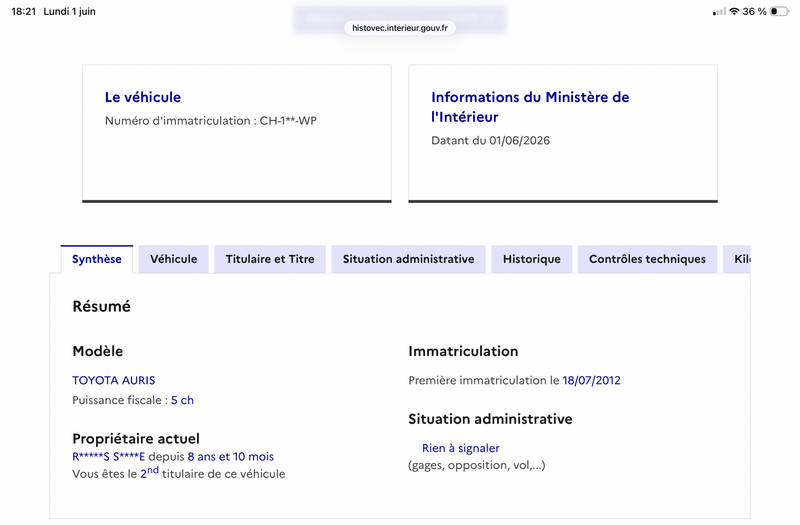Click Informations du Ministère de l'Intérieur heading

click(x=530, y=107)
